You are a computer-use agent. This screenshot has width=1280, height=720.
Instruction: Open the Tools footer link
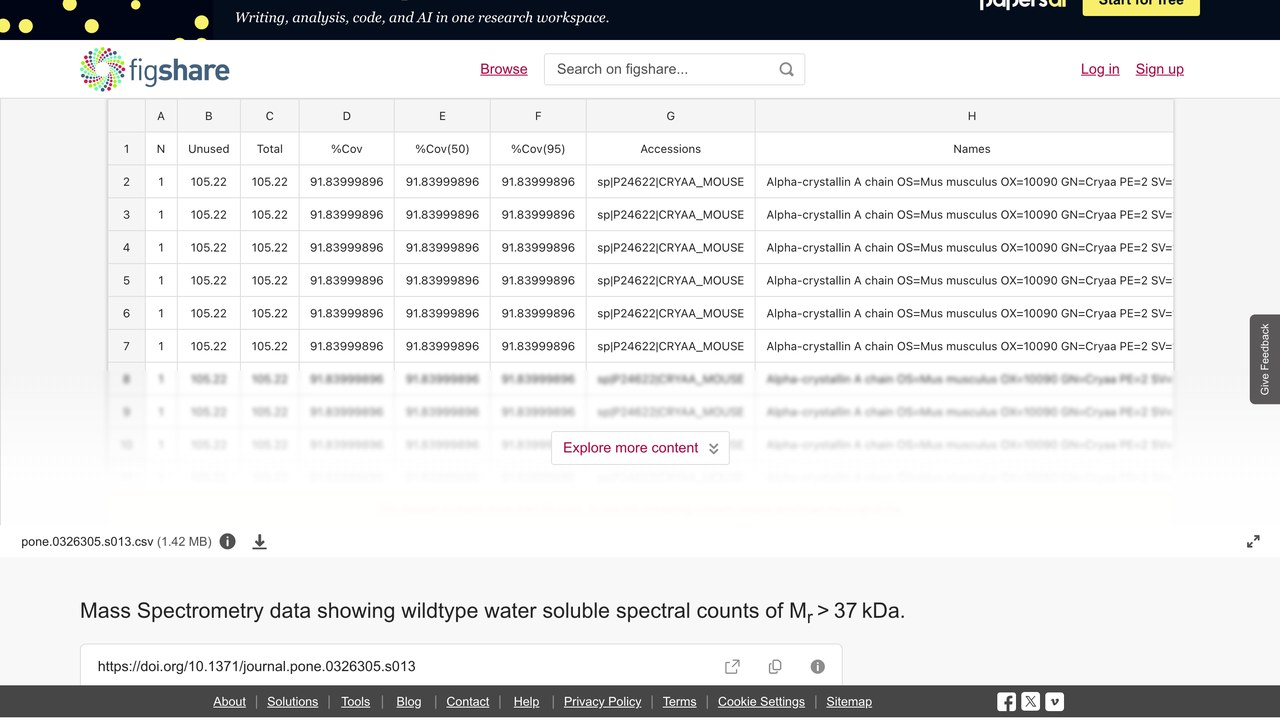point(356,702)
